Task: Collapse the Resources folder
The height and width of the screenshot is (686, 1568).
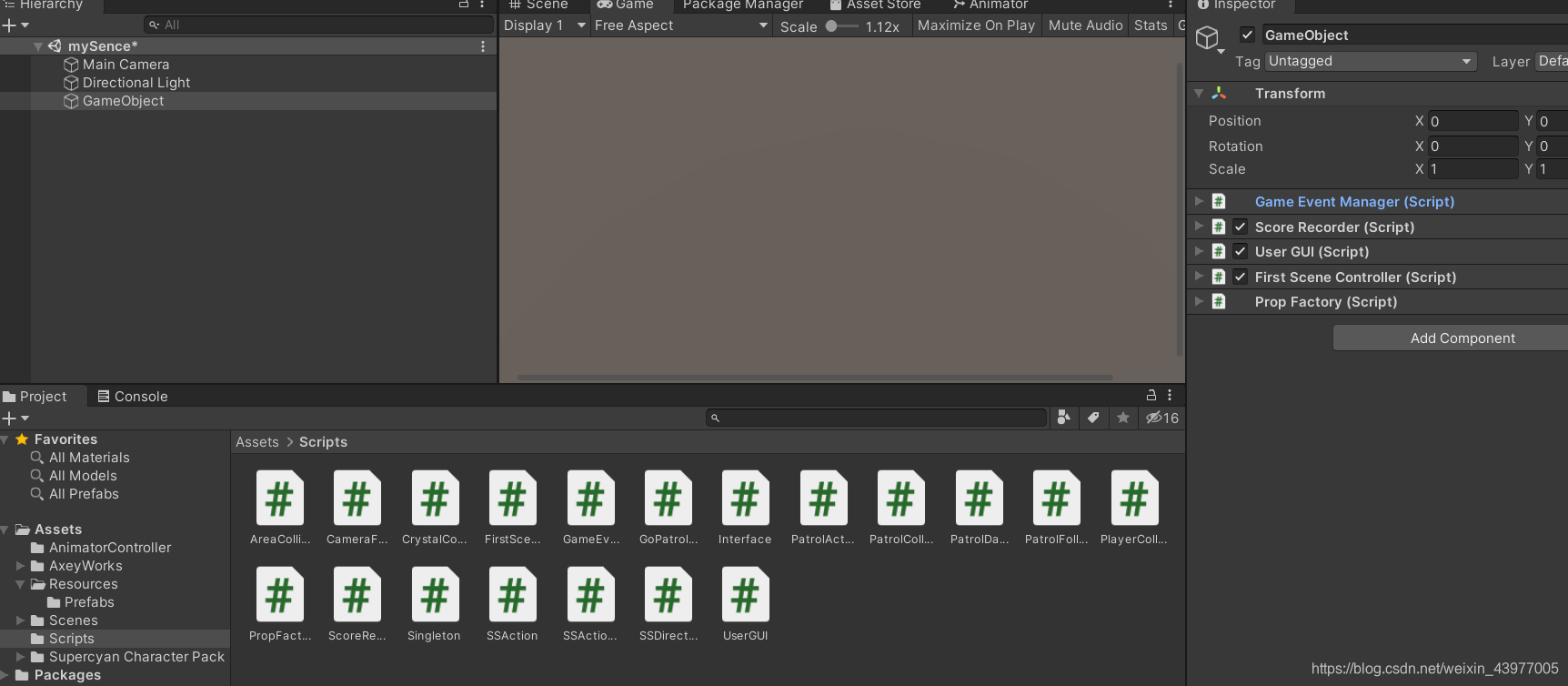Action: [x=20, y=584]
